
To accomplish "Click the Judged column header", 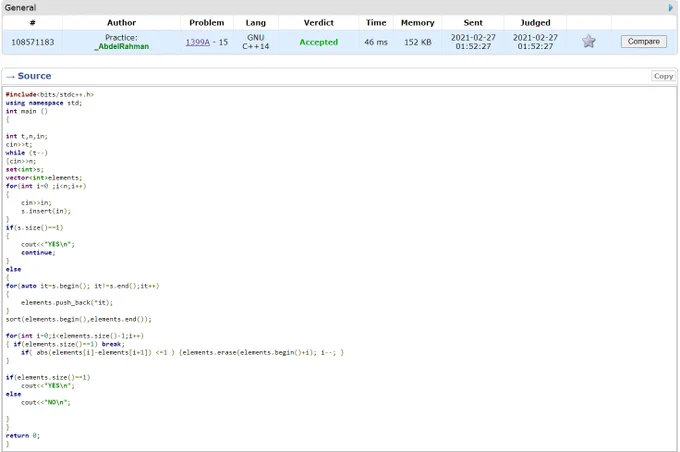I will 535,23.
